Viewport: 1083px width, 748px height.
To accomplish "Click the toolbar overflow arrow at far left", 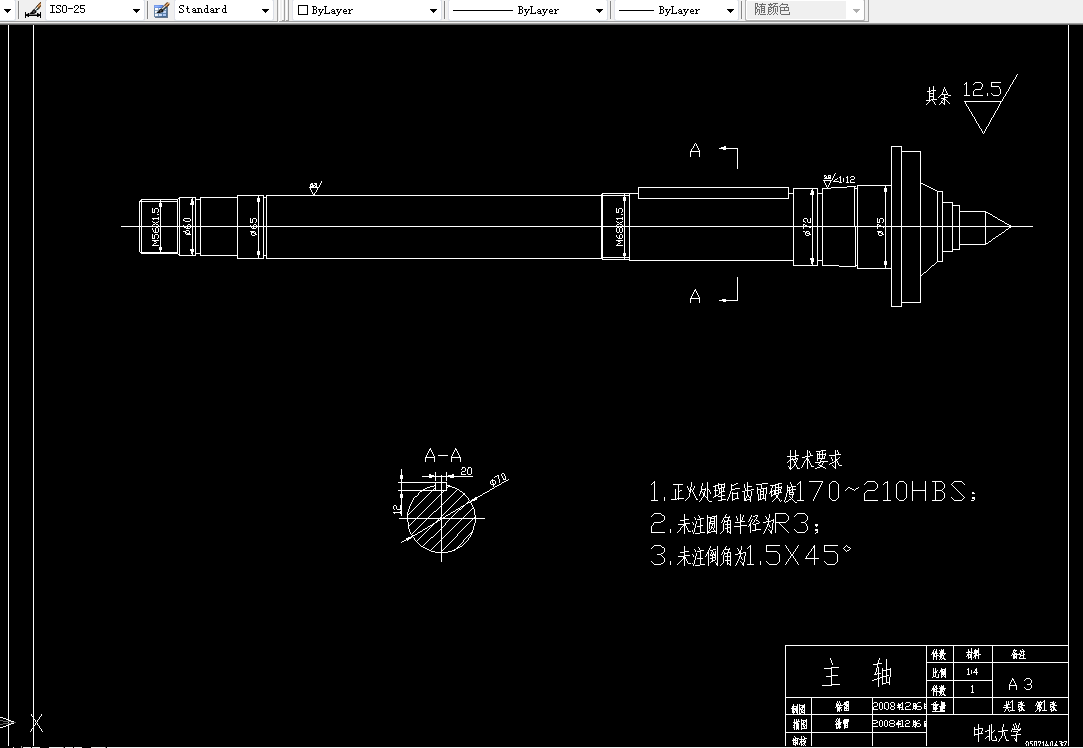I will click(x=8, y=10).
